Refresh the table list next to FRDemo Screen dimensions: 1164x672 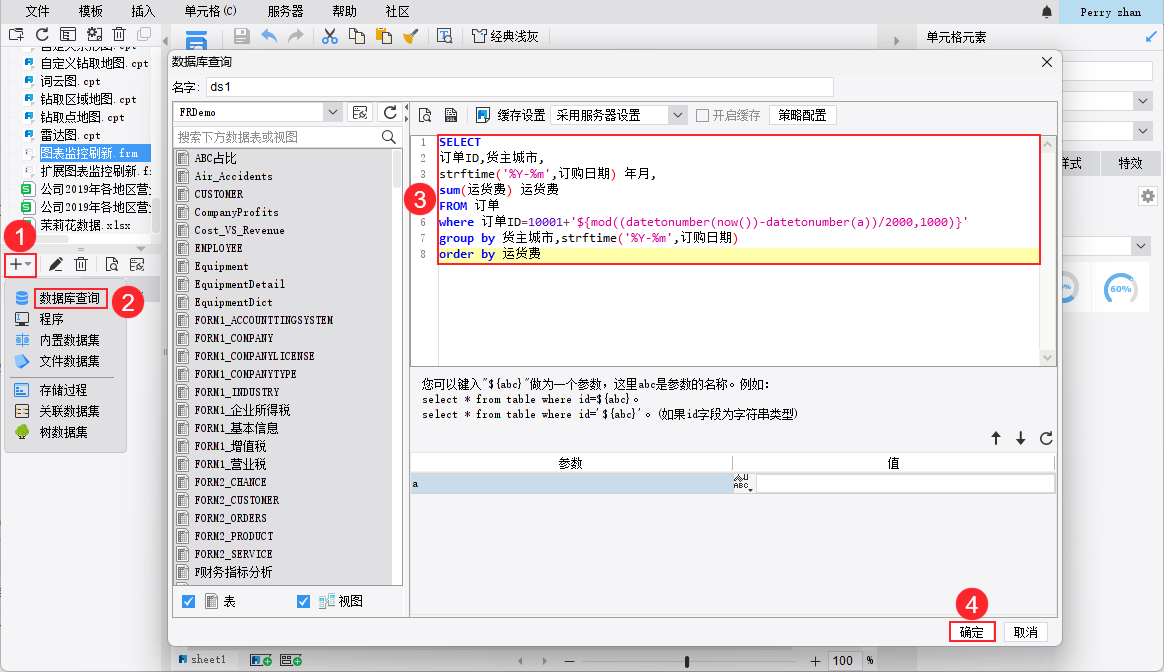[x=390, y=112]
